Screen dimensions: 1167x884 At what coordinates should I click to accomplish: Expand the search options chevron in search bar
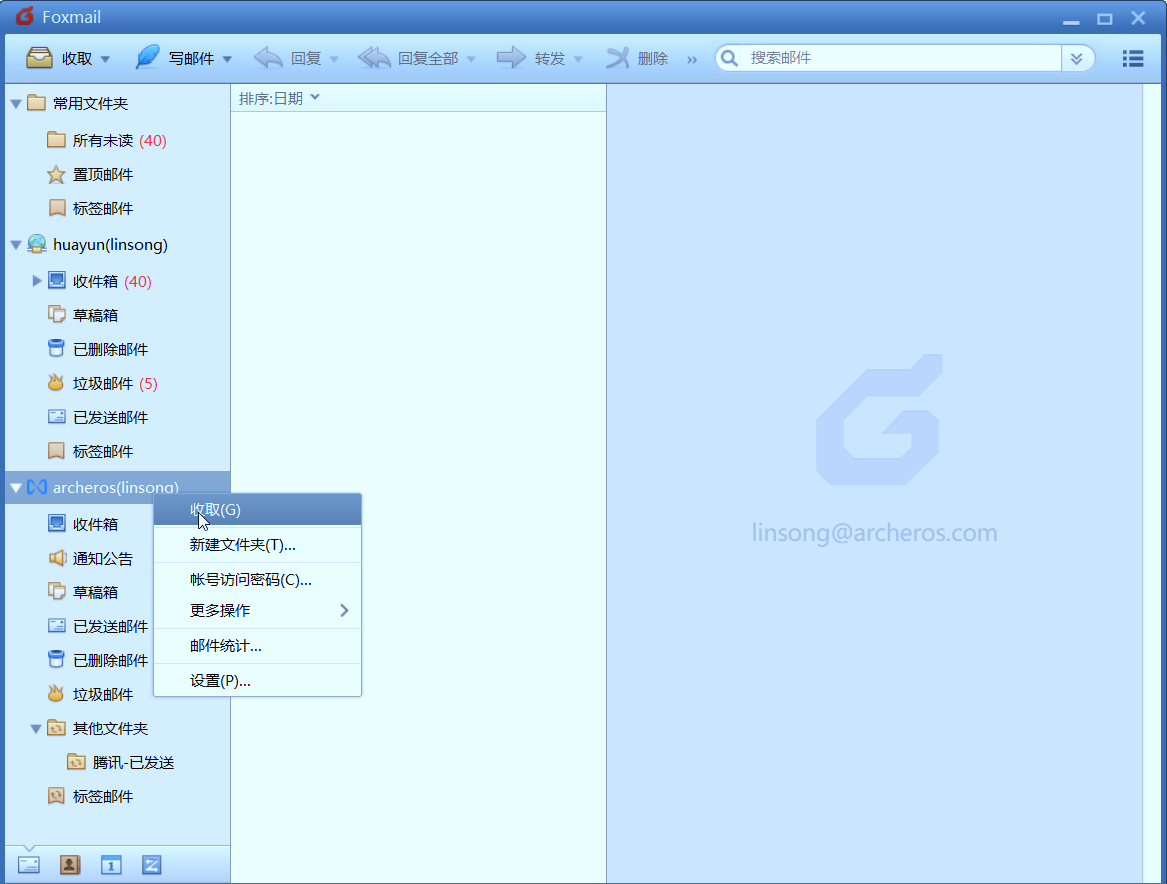[1078, 58]
